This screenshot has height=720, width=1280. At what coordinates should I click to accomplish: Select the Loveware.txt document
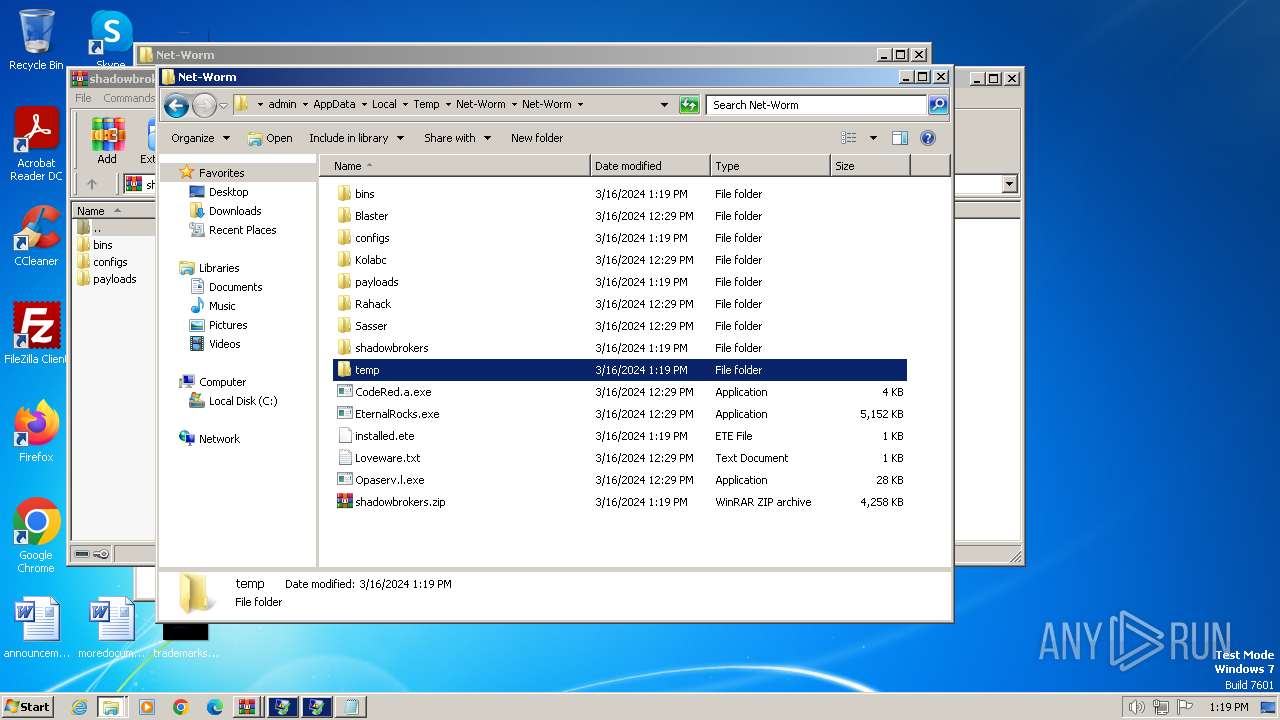tap(620, 458)
